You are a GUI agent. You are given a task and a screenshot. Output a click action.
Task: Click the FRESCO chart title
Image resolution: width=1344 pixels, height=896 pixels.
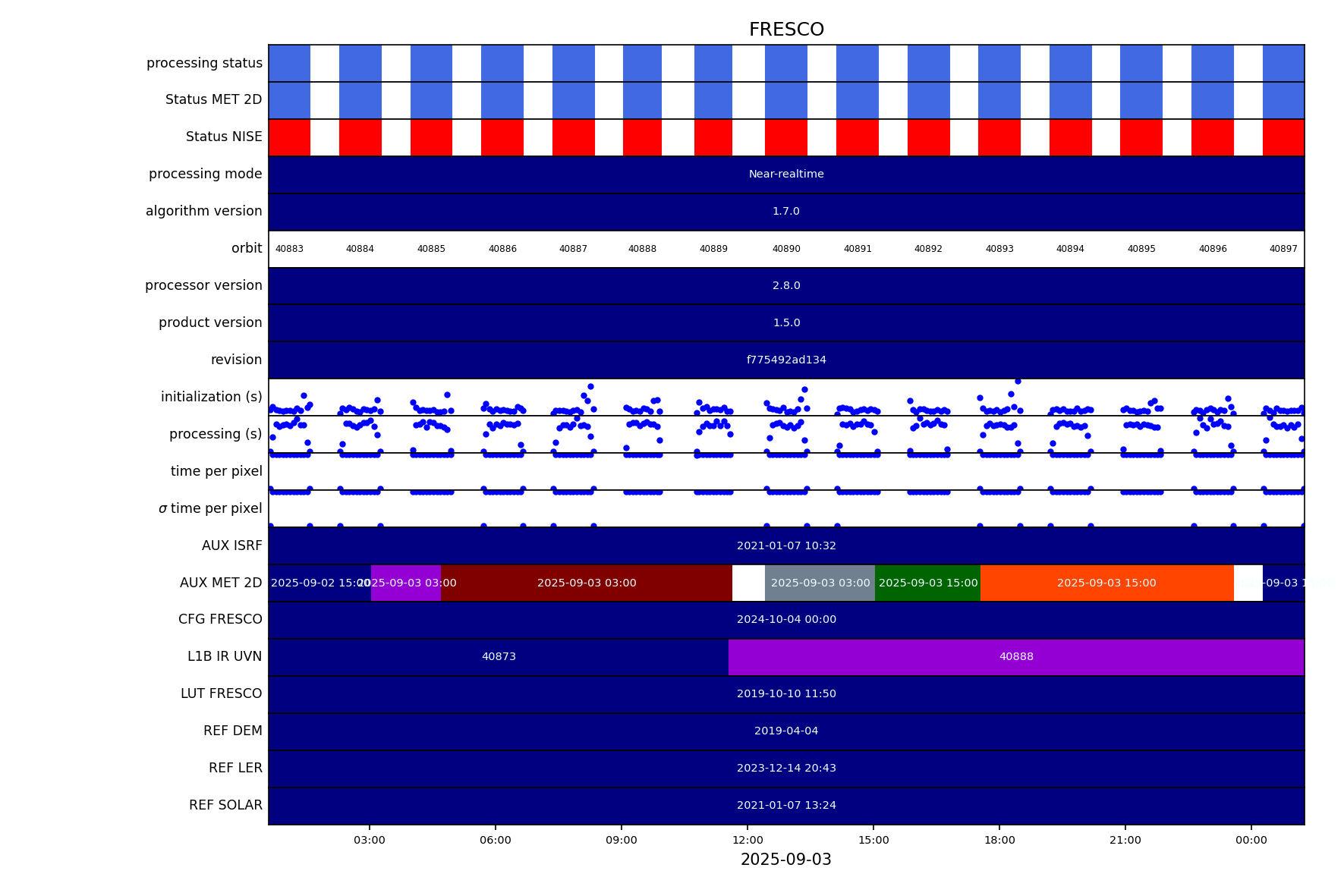[786, 30]
